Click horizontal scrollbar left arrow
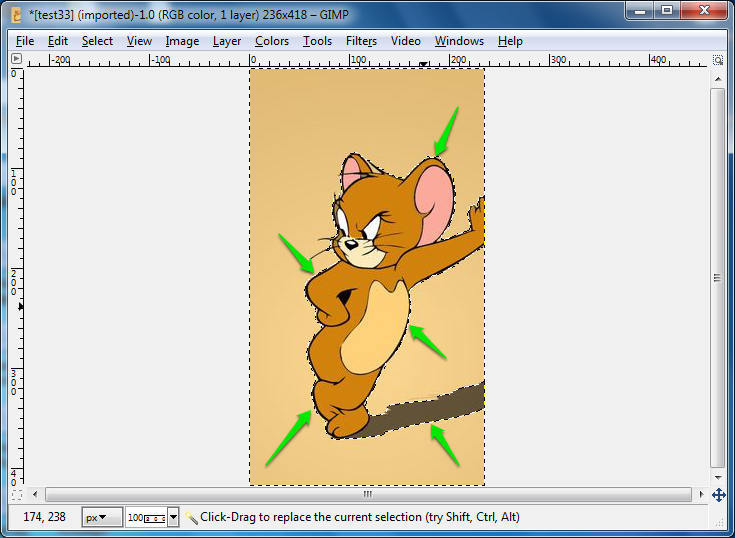The image size is (735, 538). point(35,494)
